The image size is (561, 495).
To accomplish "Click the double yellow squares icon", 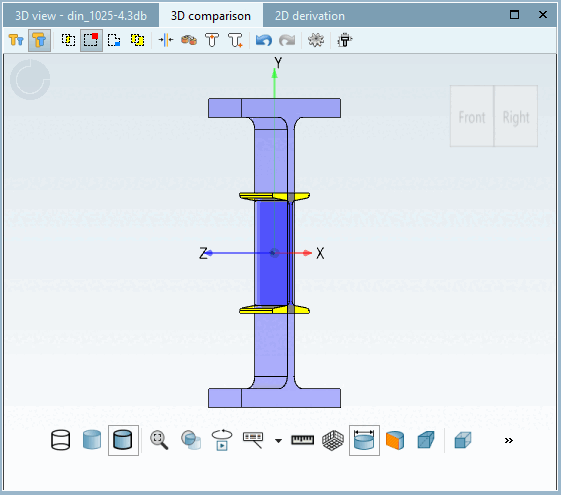I will coord(137,40).
